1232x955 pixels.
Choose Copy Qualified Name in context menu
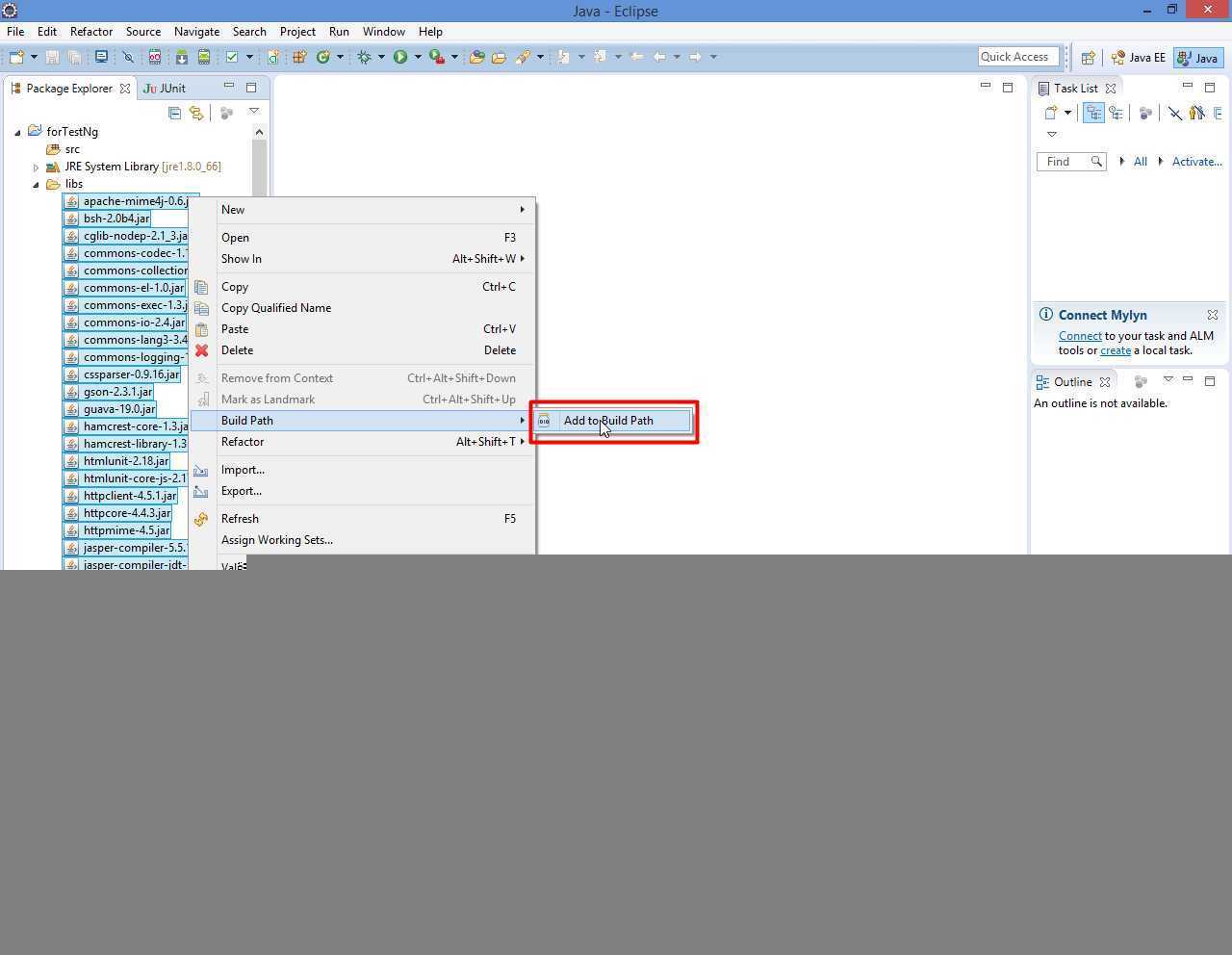coord(364,308)
